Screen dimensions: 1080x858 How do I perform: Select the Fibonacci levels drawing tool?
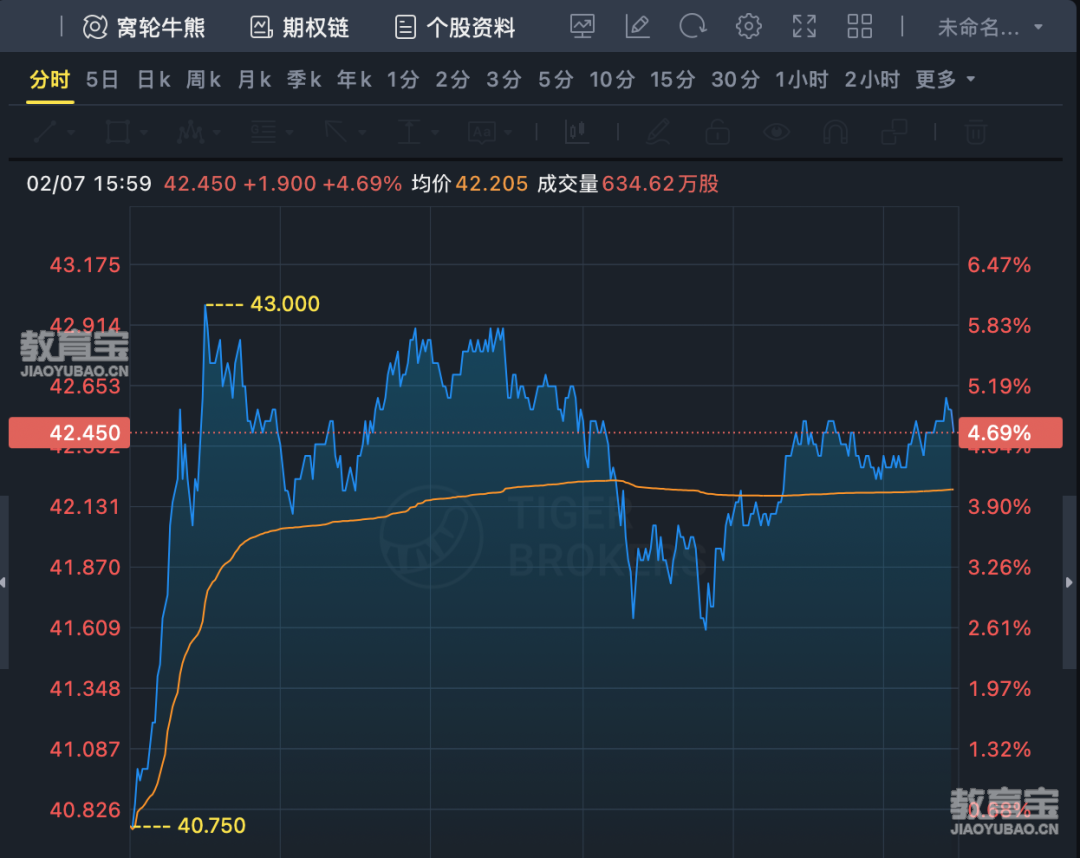[263, 131]
